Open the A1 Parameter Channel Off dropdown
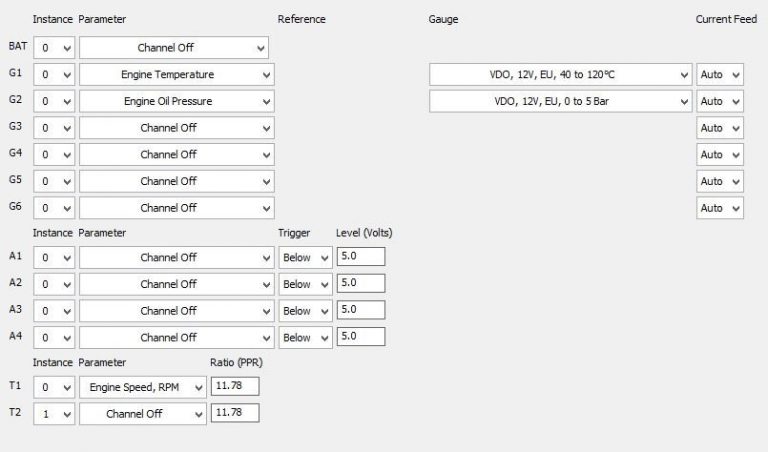 point(177,258)
